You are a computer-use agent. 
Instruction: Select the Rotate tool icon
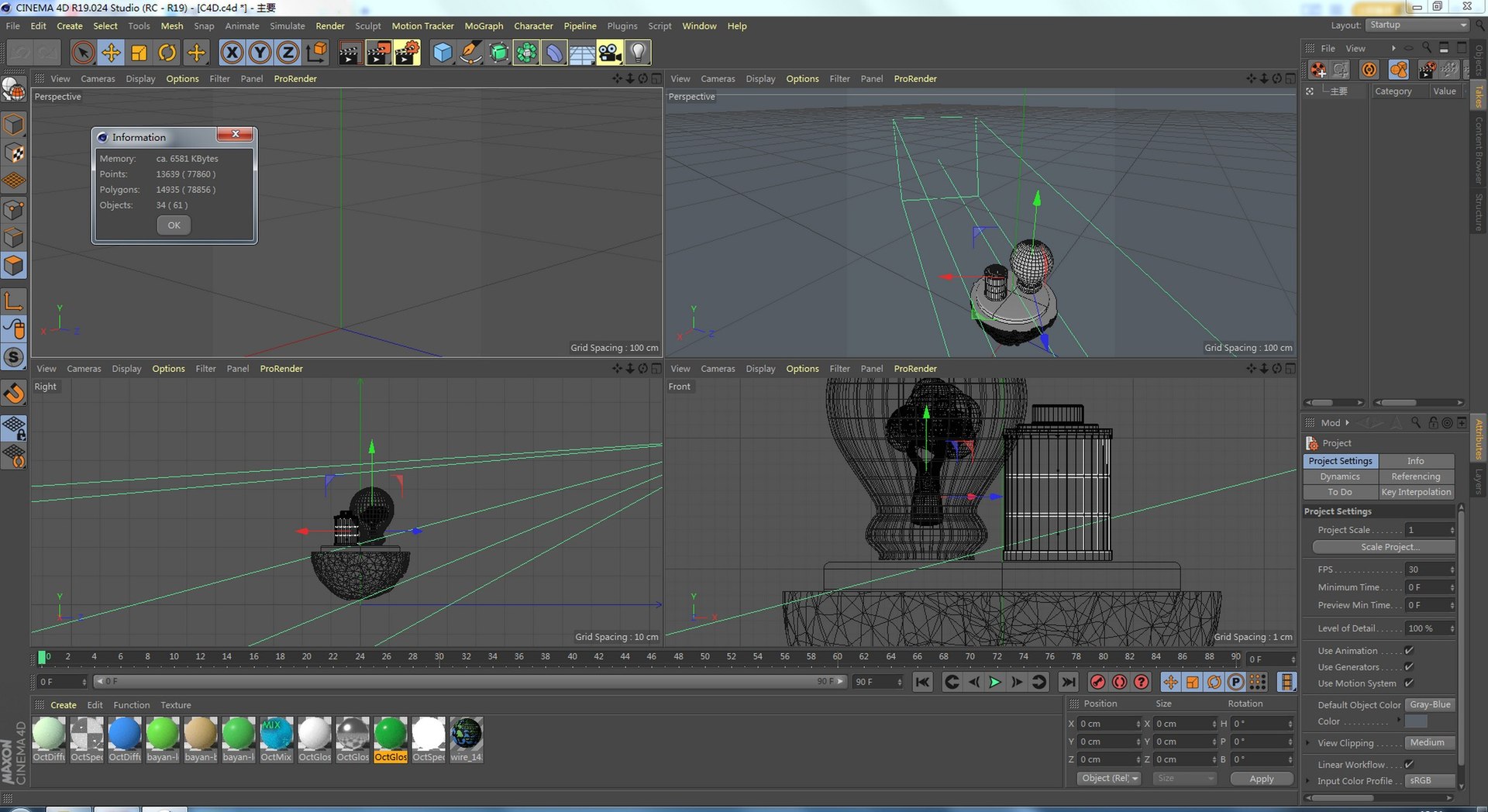167,53
